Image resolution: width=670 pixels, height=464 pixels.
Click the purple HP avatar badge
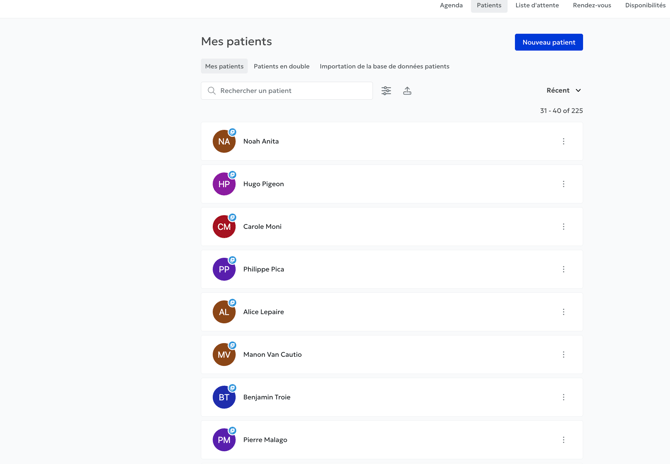coord(224,184)
